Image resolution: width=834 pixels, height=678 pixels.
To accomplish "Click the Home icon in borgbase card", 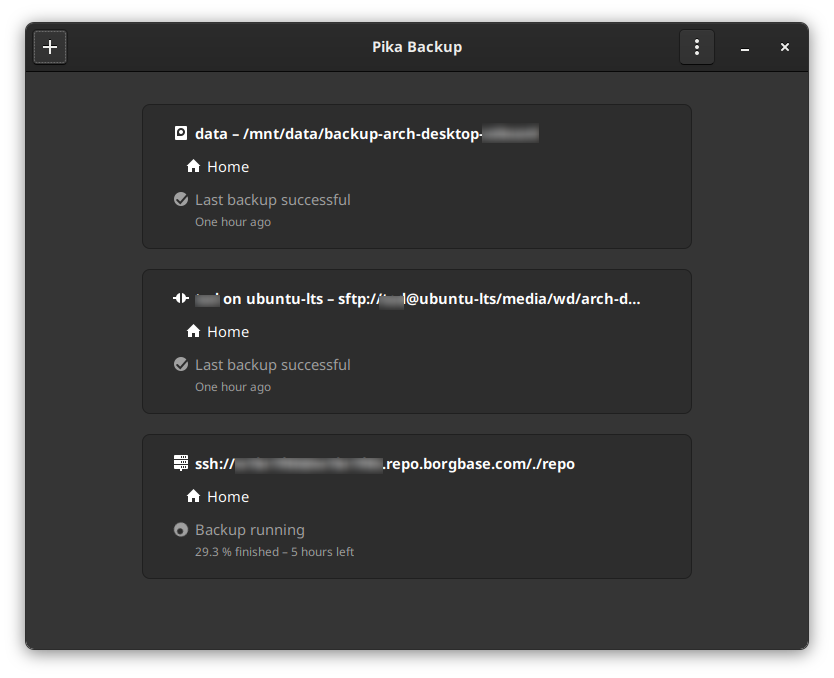I will coord(194,496).
